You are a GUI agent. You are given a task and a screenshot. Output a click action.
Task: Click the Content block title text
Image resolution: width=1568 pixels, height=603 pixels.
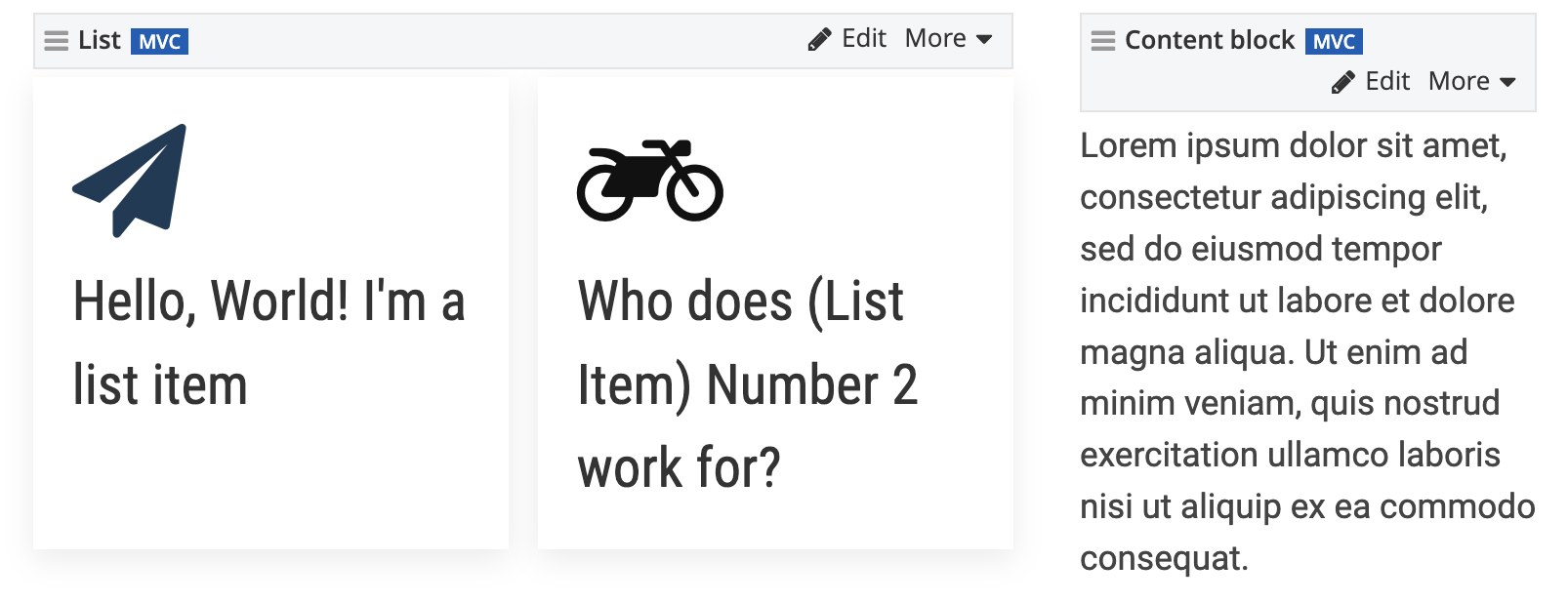pyautogui.click(x=1209, y=40)
